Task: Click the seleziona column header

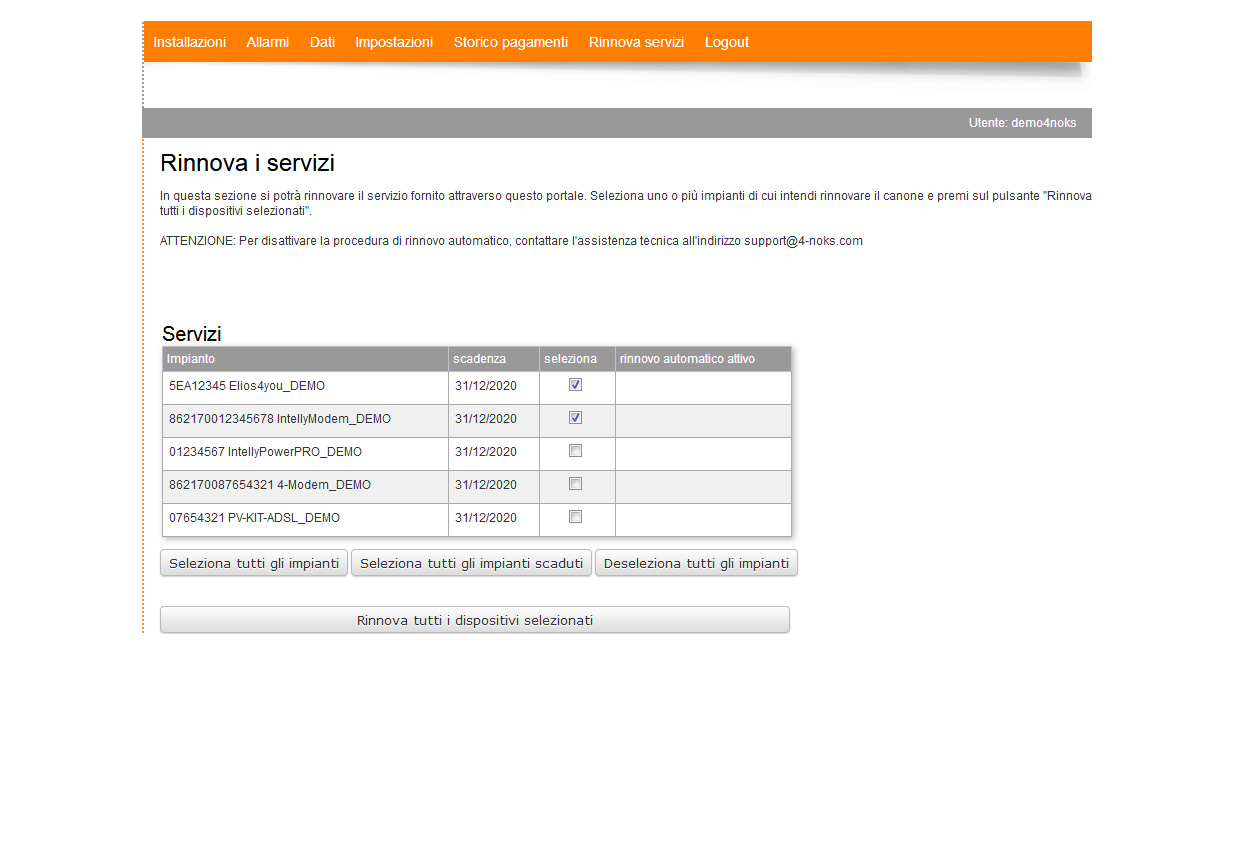Action: pos(577,359)
